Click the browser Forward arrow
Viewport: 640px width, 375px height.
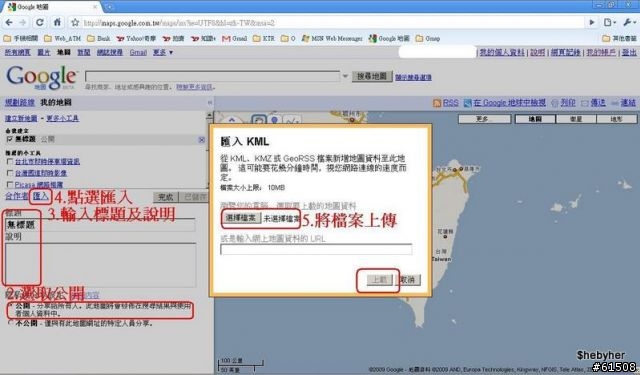(22, 22)
